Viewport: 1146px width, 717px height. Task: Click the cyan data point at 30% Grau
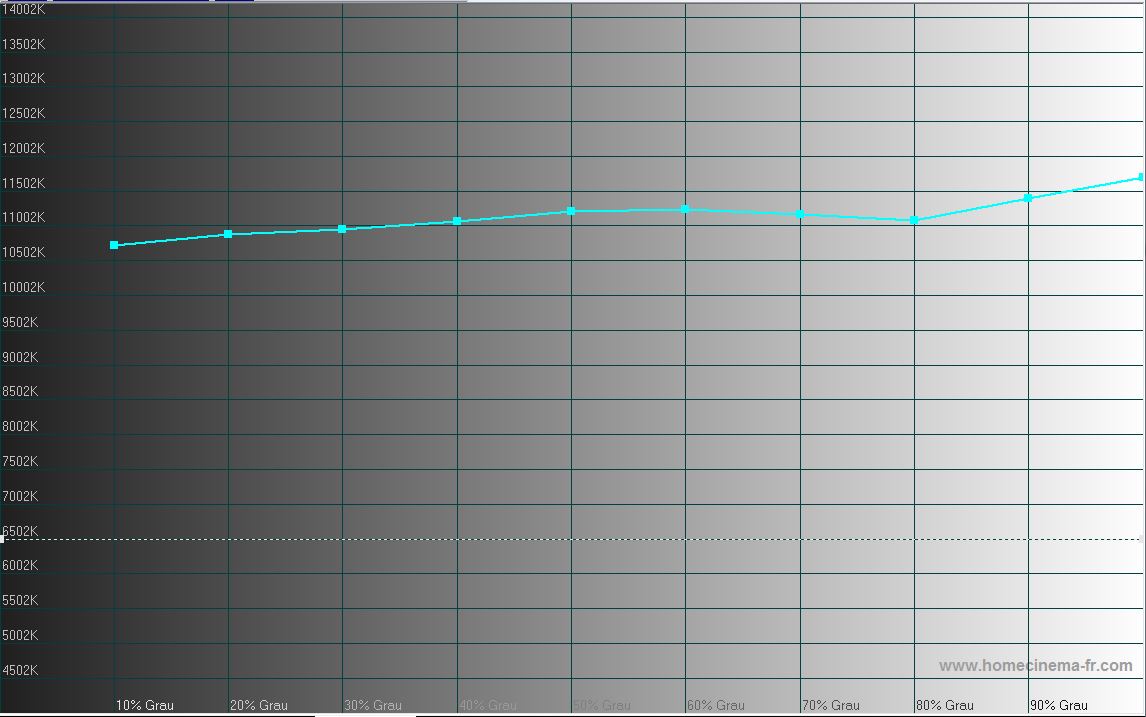[342, 229]
